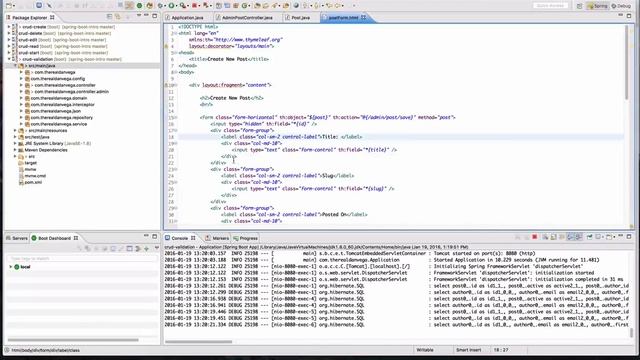Expand the crud-delete project
The width and height of the screenshot is (640, 360).
point(9,33)
